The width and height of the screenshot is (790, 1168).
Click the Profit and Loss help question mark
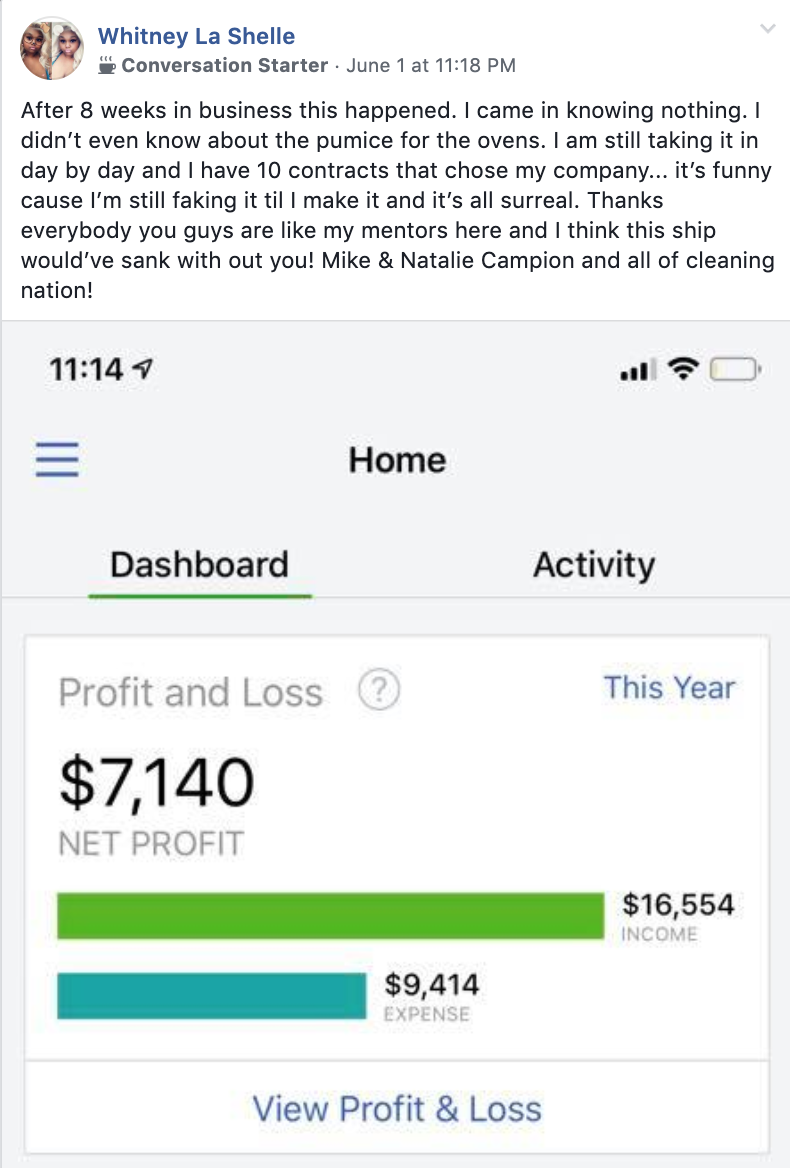pos(379,690)
